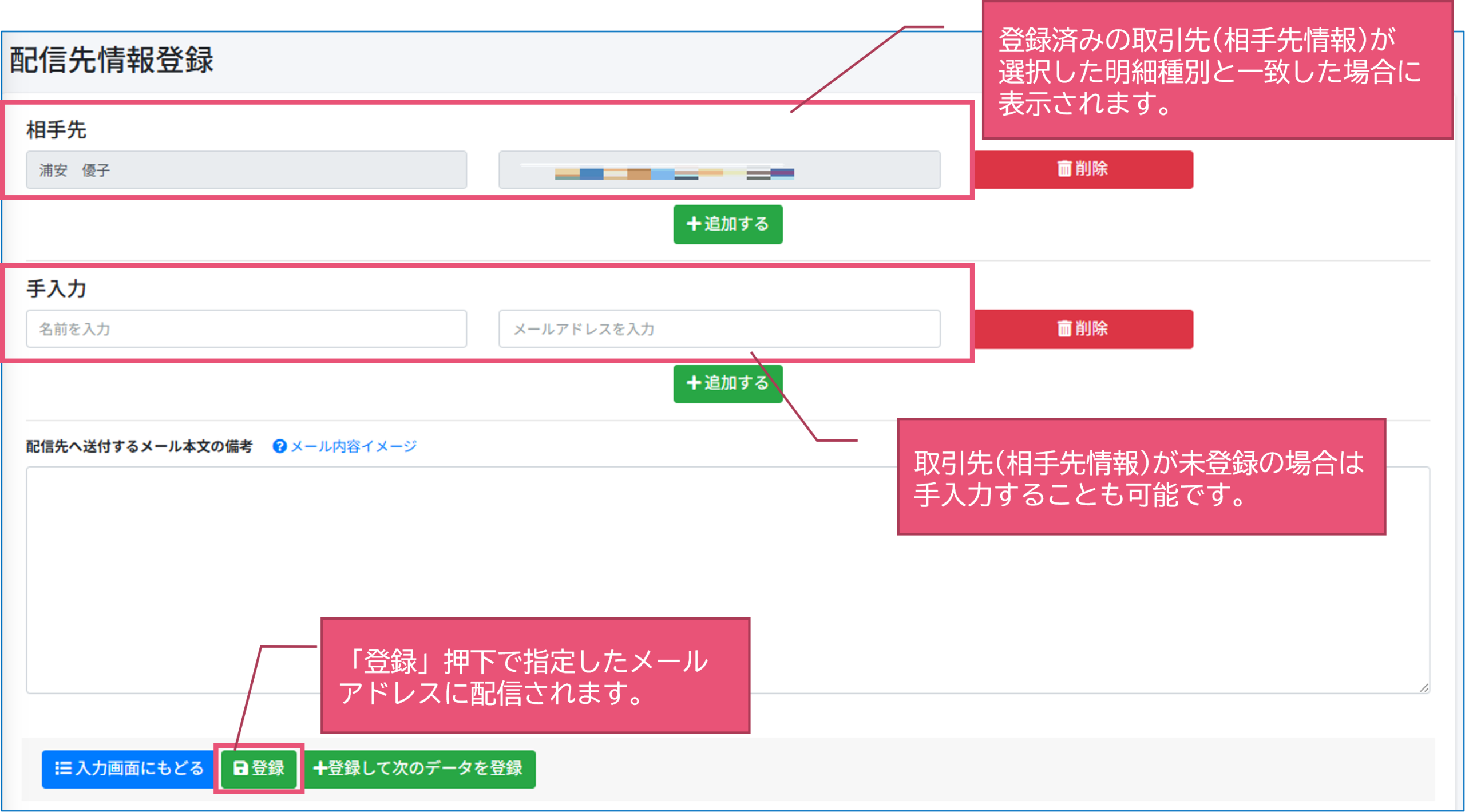Focus the メールアドレスを入力 field
This screenshot has height=812, width=1465.
click(x=719, y=329)
